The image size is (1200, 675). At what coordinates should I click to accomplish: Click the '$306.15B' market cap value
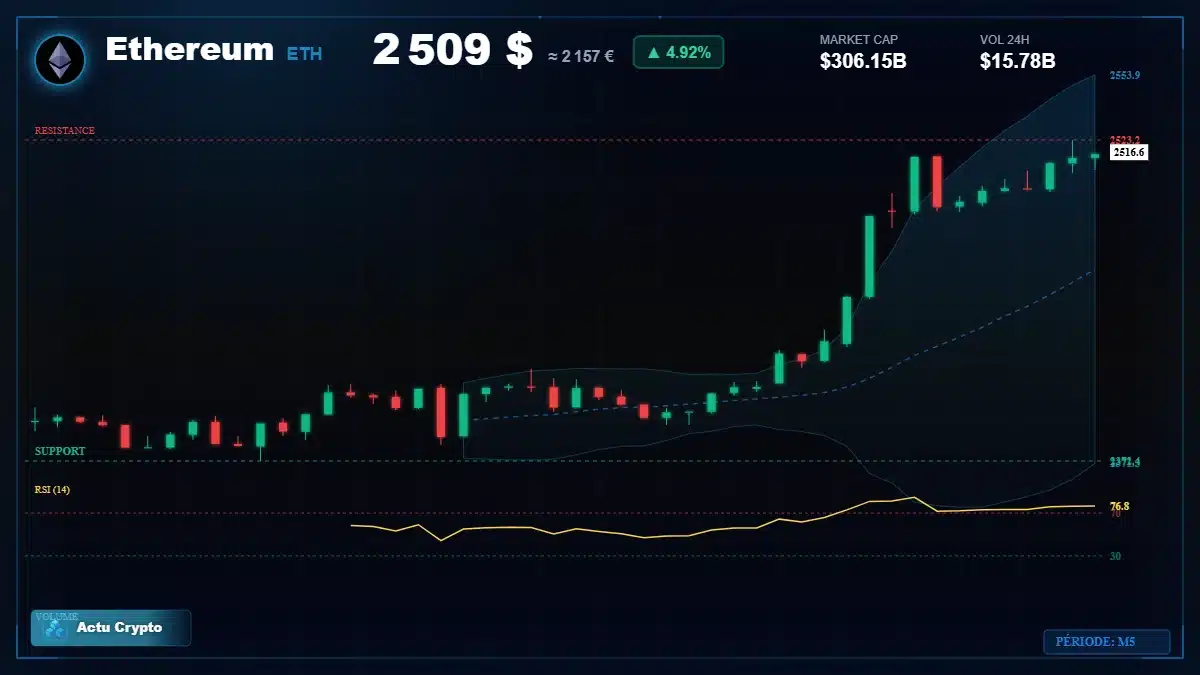pyautogui.click(x=863, y=61)
